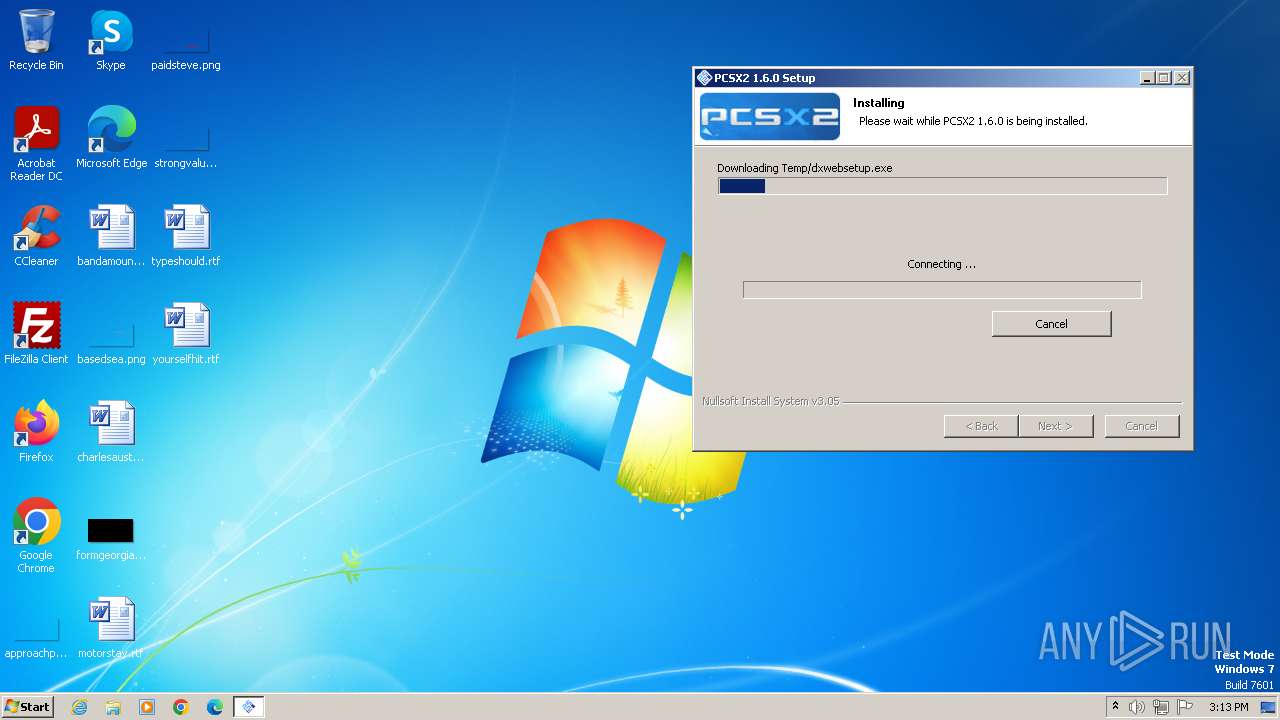The height and width of the screenshot is (720, 1280).
Task: Click the 'Downloading Temp/dxwebsetup.exe' text
Action: pyautogui.click(x=805, y=168)
